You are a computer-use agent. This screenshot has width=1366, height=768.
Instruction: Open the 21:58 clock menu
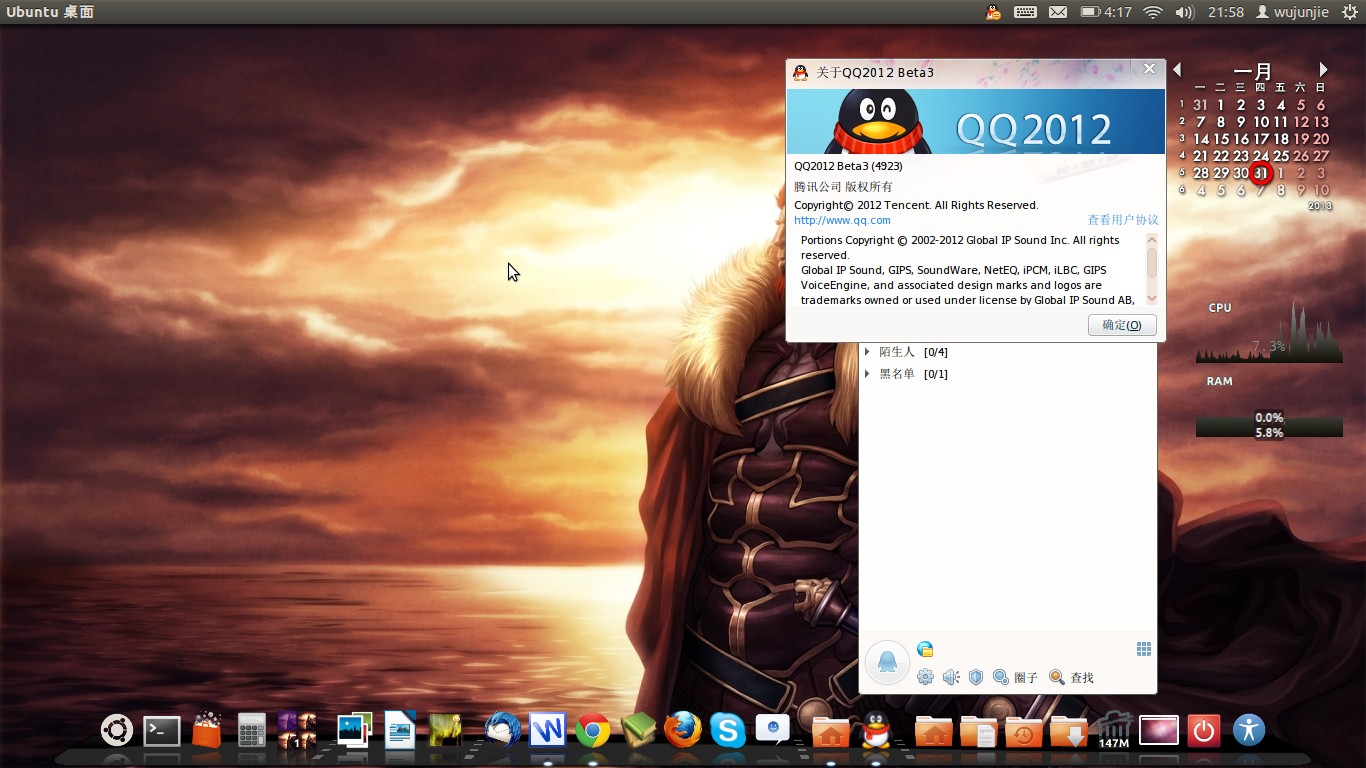click(1225, 12)
